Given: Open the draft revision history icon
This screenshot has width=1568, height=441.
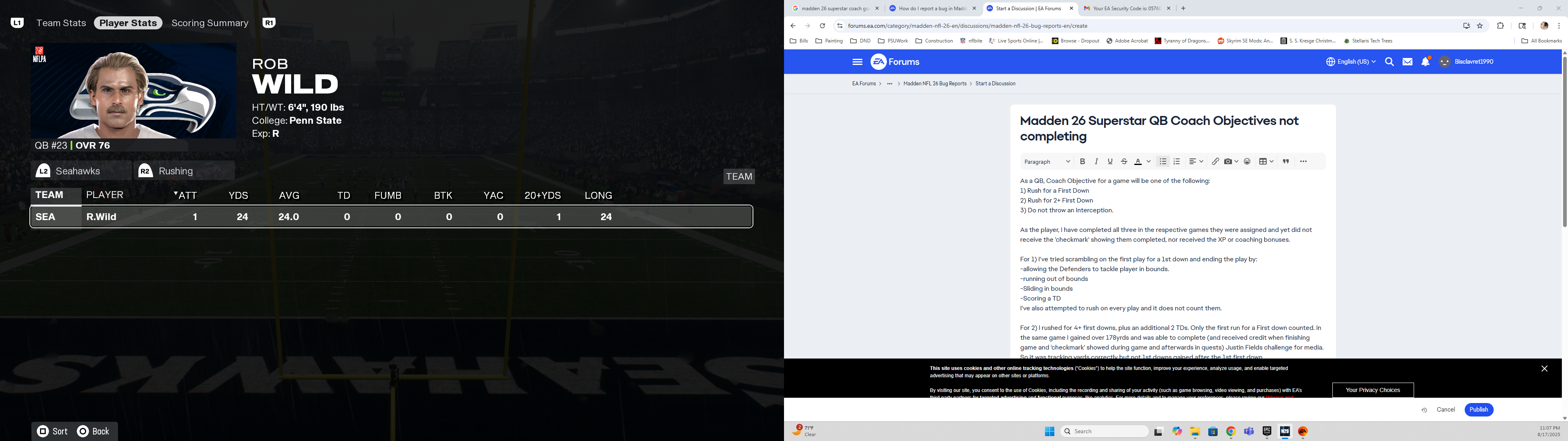Looking at the screenshot, I should tap(1424, 410).
